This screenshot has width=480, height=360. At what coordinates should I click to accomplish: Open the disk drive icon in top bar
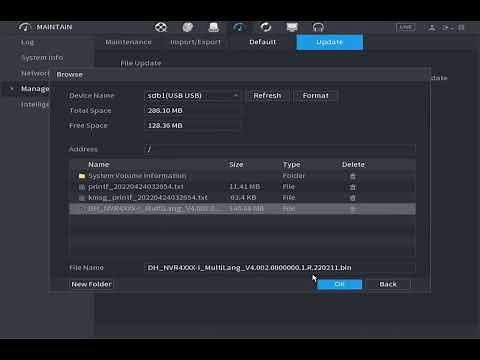214,27
